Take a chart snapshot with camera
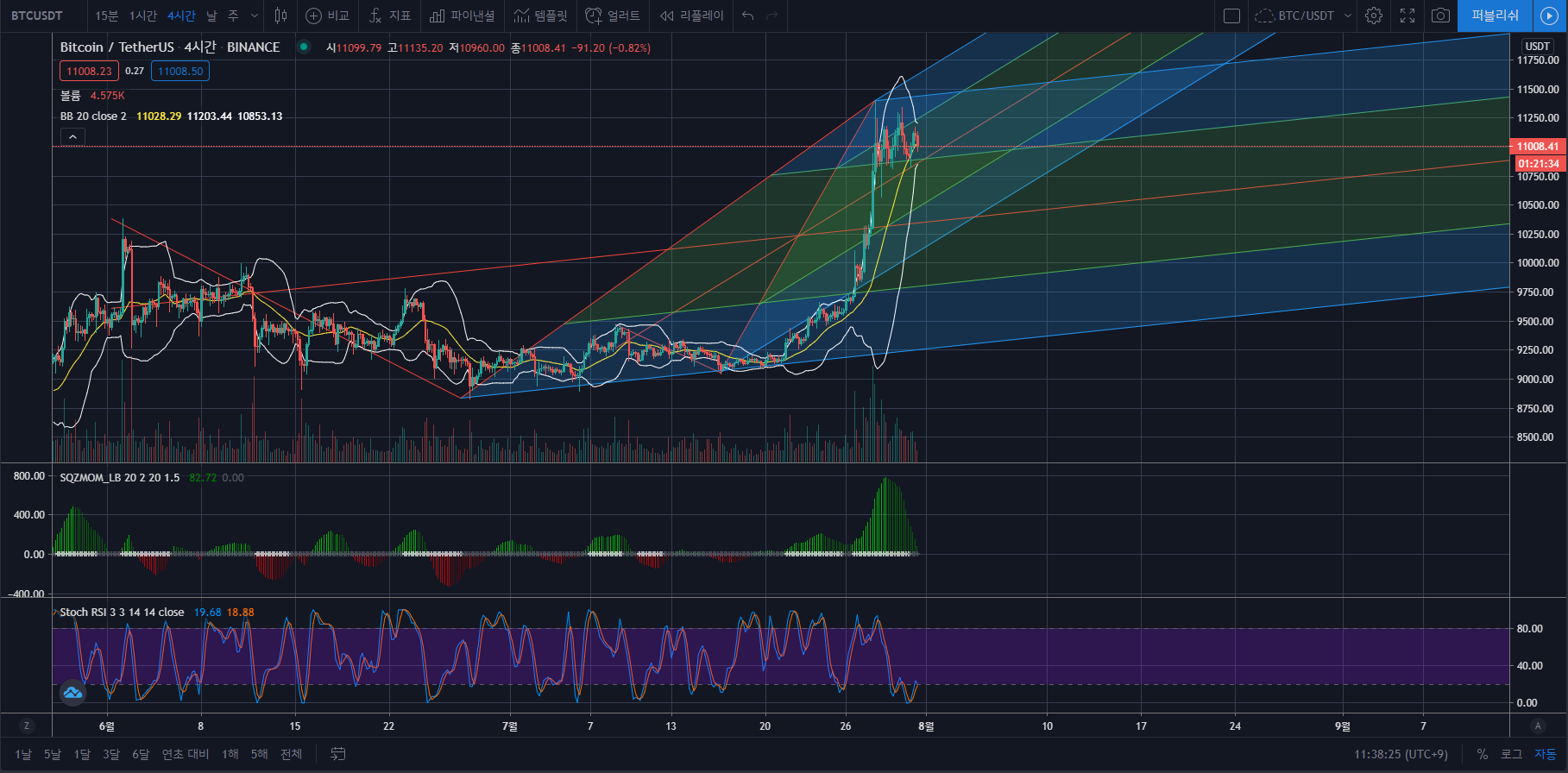 1440,16
